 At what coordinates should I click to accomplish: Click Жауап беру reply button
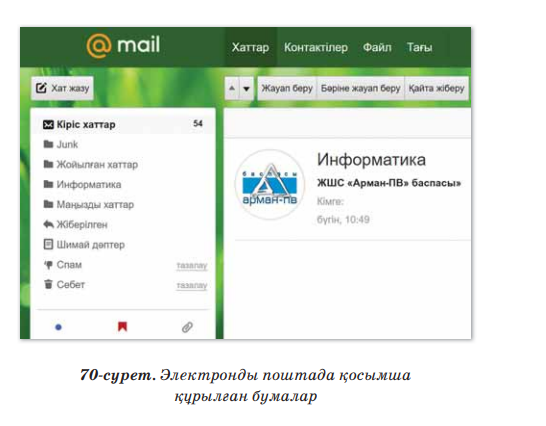pyautogui.click(x=287, y=88)
